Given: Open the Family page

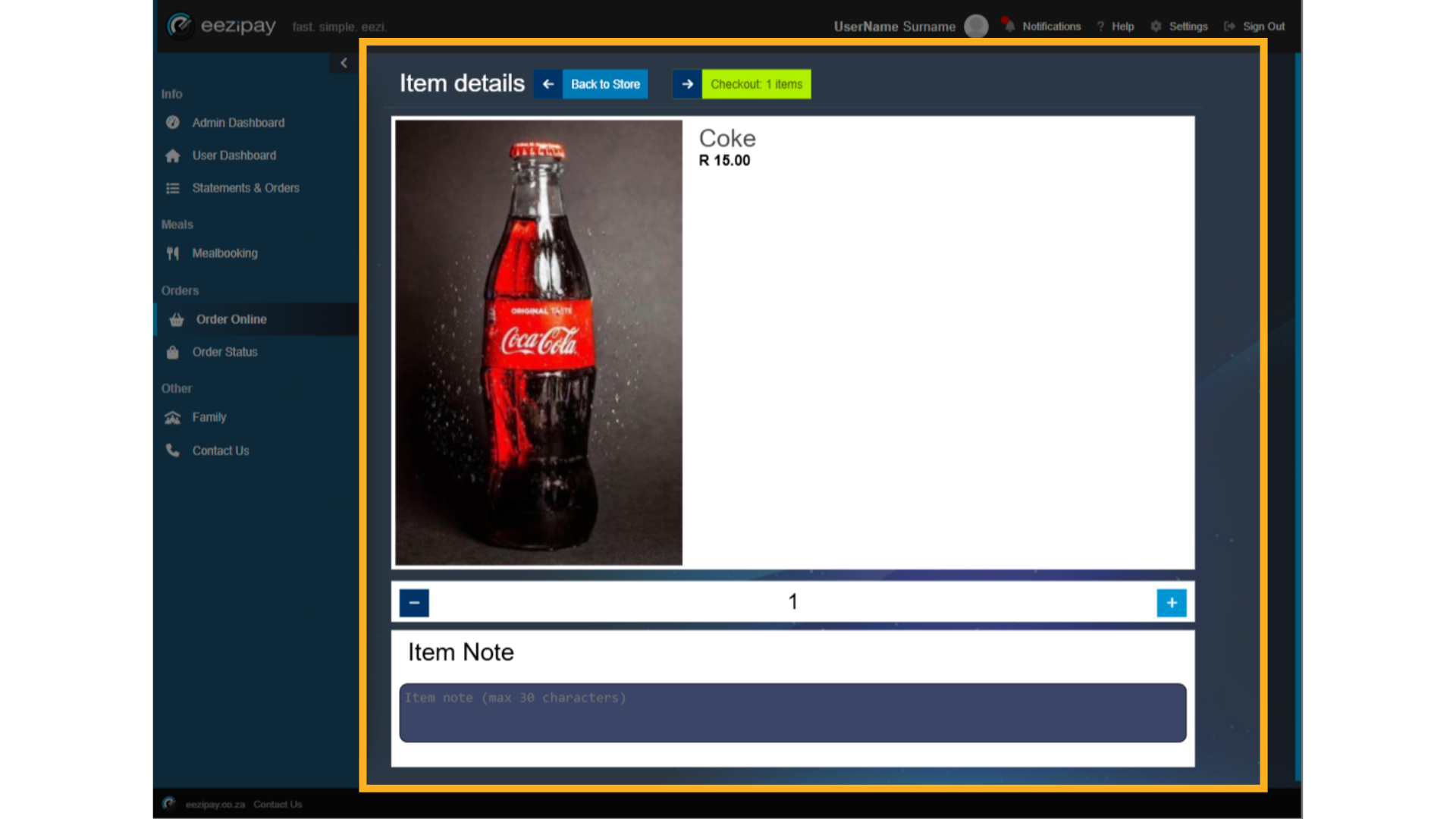Looking at the screenshot, I should click(x=209, y=417).
